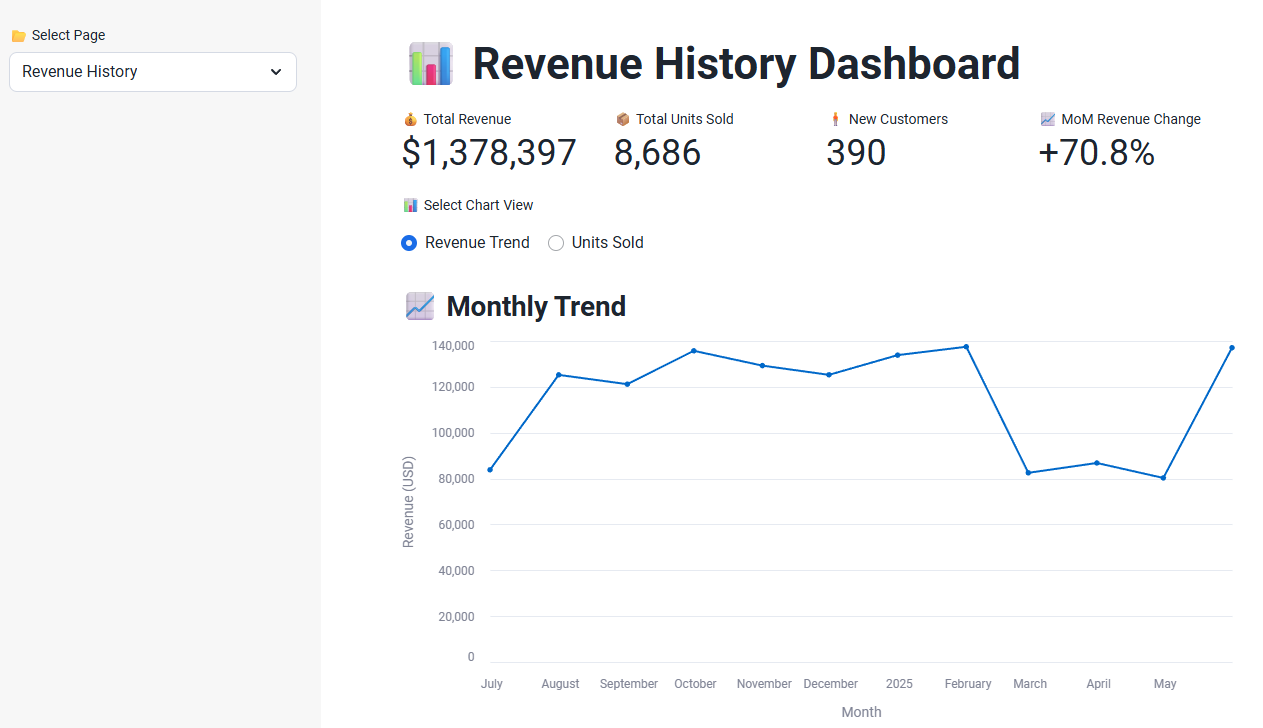This screenshot has height=728, width=1263.
Task: Click the March data point on line chart
Action: click(1028, 472)
